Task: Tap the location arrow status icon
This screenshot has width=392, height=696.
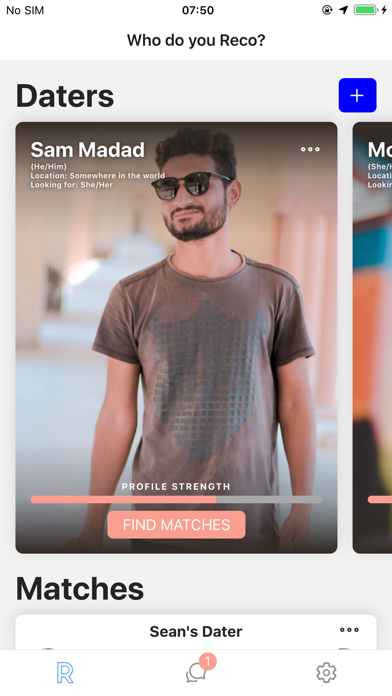Action: tap(343, 10)
